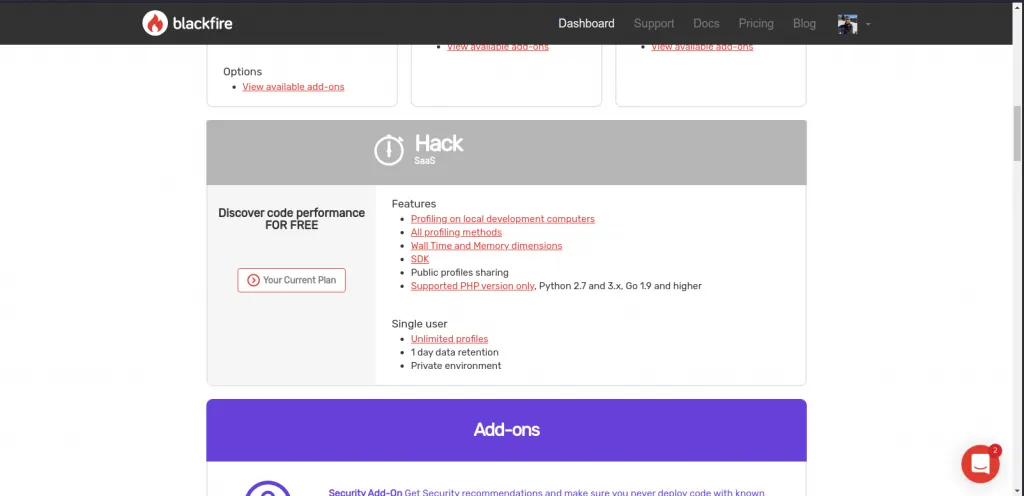The image size is (1024, 496).
Task: Navigate to the Pricing page
Action: click(756, 23)
